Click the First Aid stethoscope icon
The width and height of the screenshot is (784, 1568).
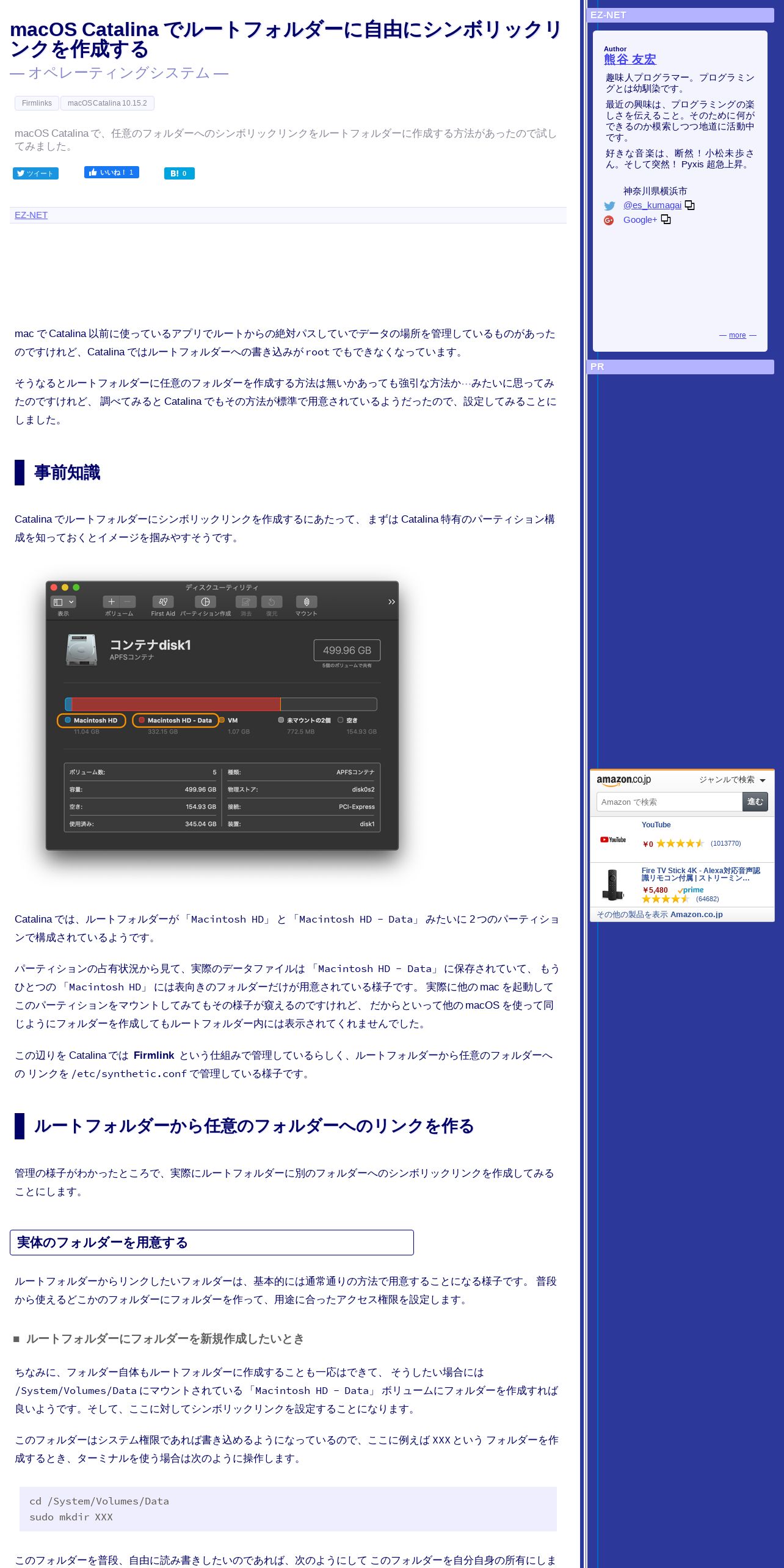(x=163, y=602)
